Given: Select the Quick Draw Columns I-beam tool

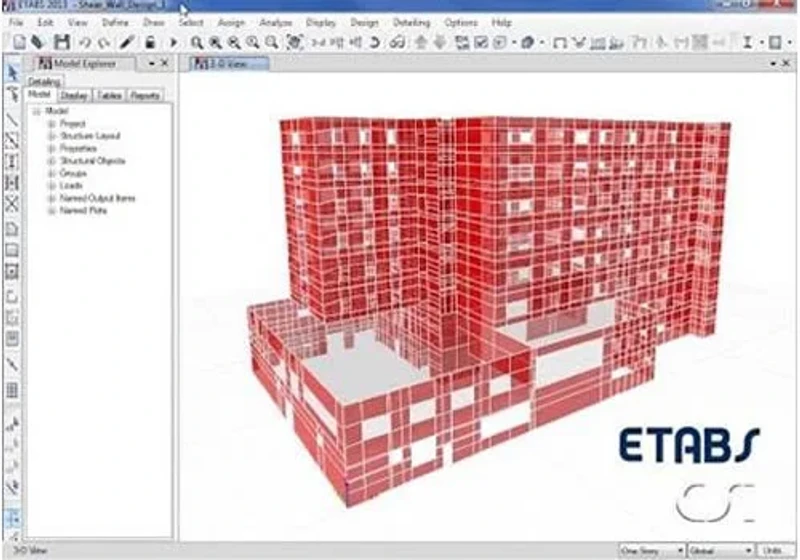Looking at the screenshot, I should click(x=12, y=162).
